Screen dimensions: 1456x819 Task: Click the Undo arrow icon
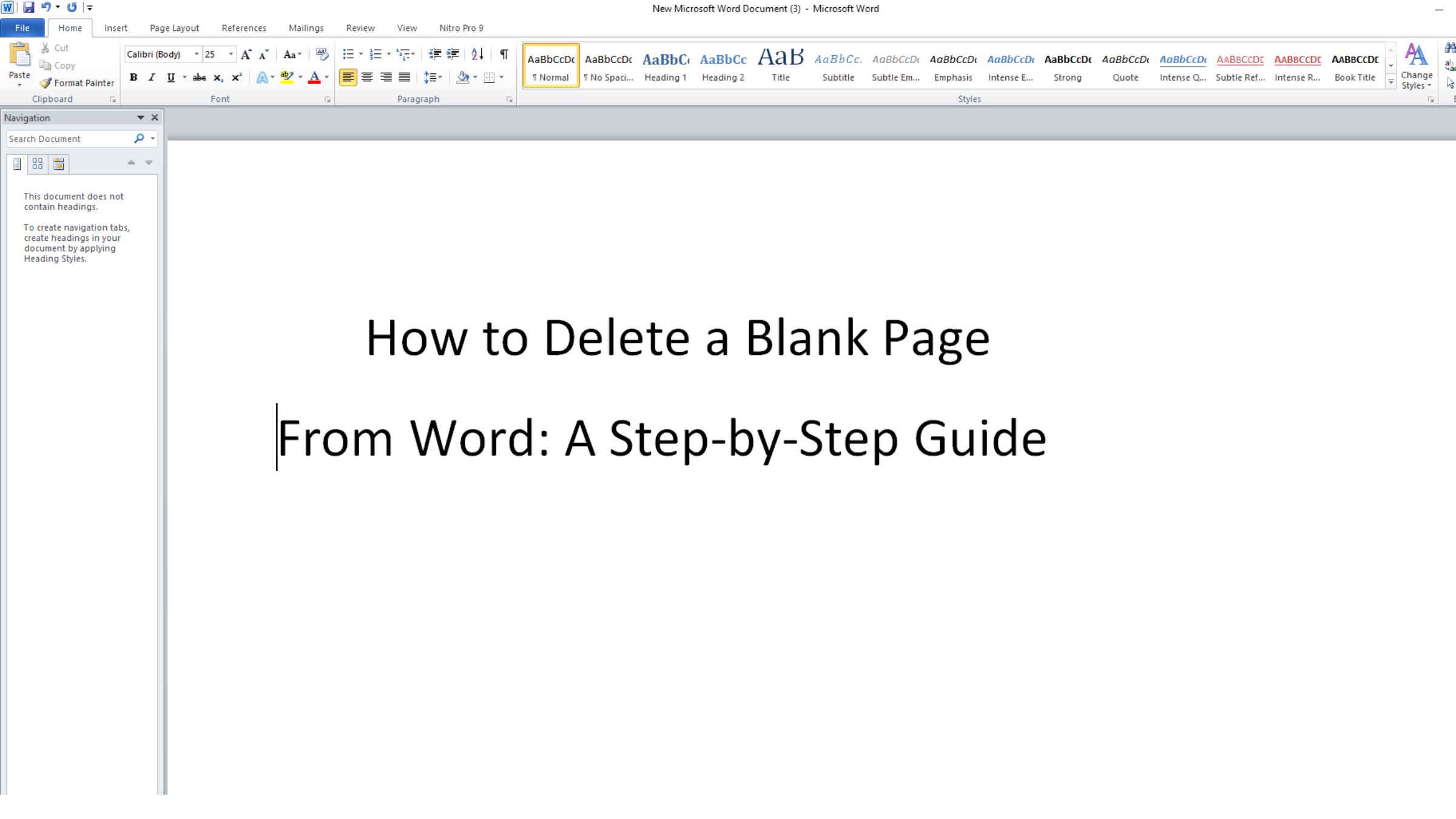[45, 8]
